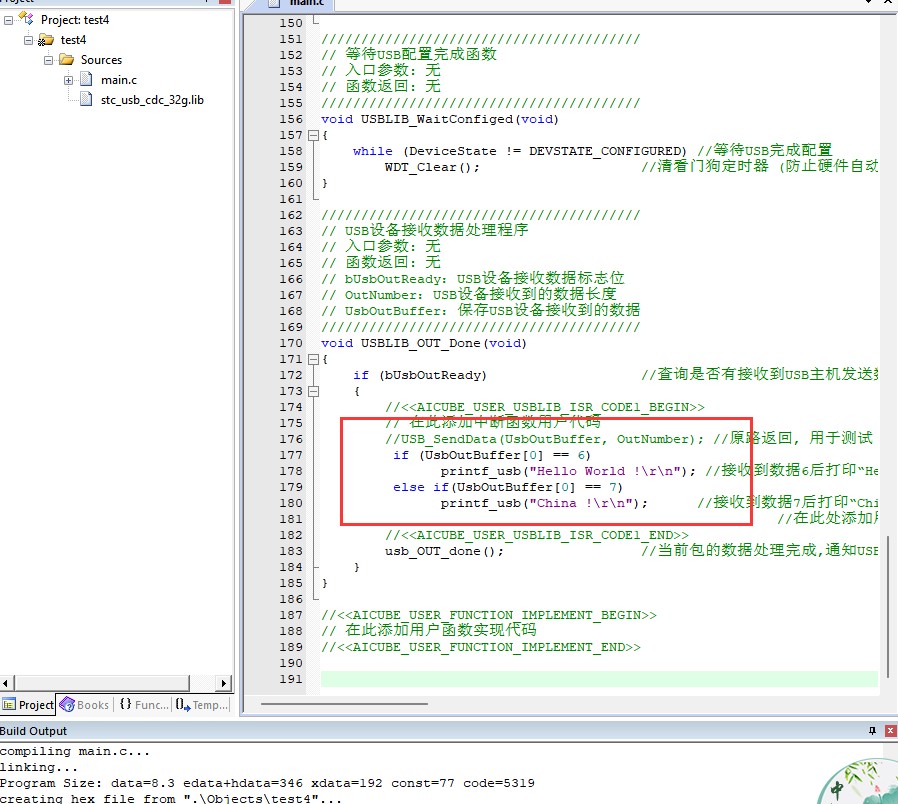898x804 pixels.
Task: Click the commented USB_SendData line
Action: [544, 439]
